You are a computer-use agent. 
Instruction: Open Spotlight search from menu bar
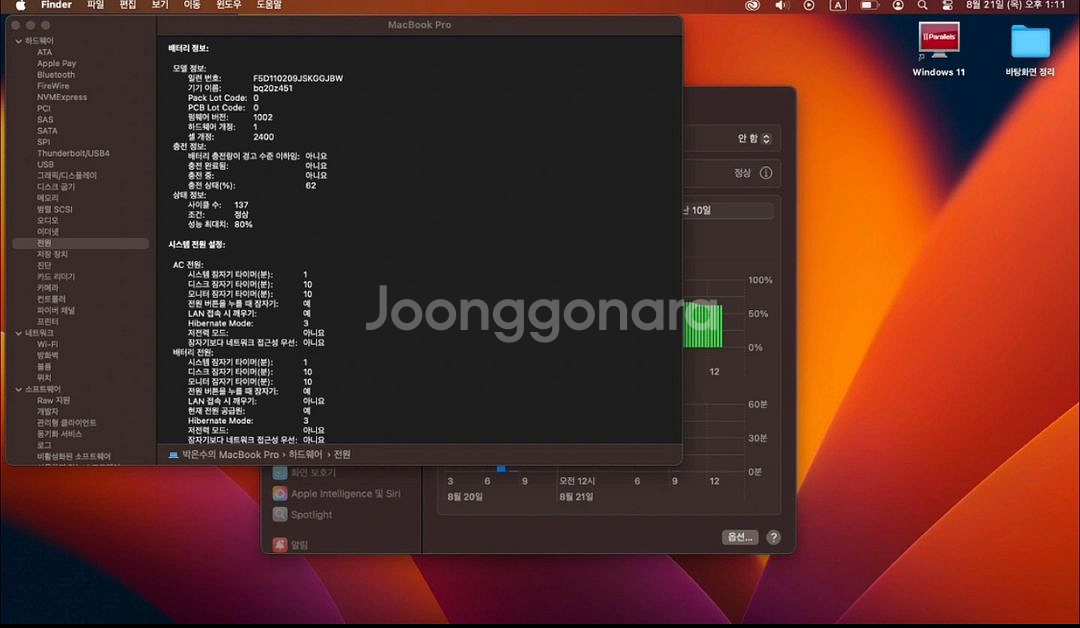pyautogui.click(x=922, y=5)
